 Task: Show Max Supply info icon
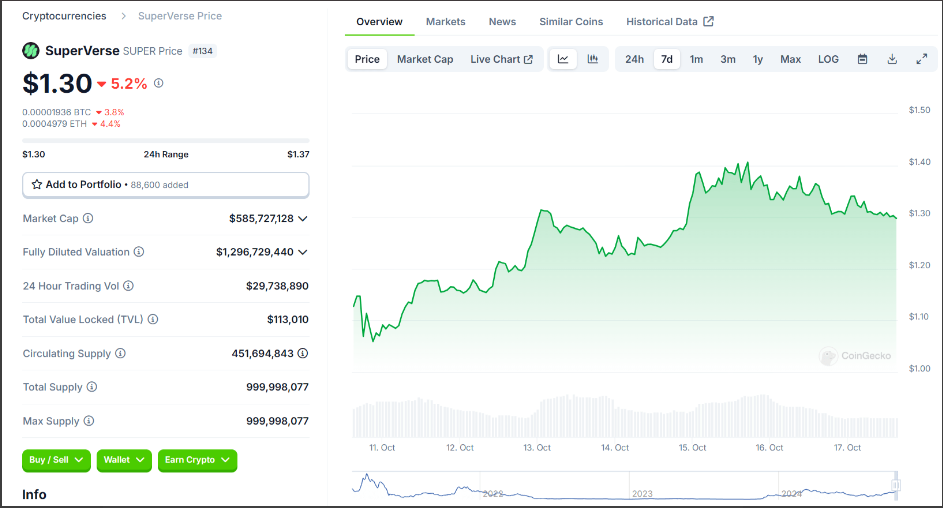[x=88, y=421]
